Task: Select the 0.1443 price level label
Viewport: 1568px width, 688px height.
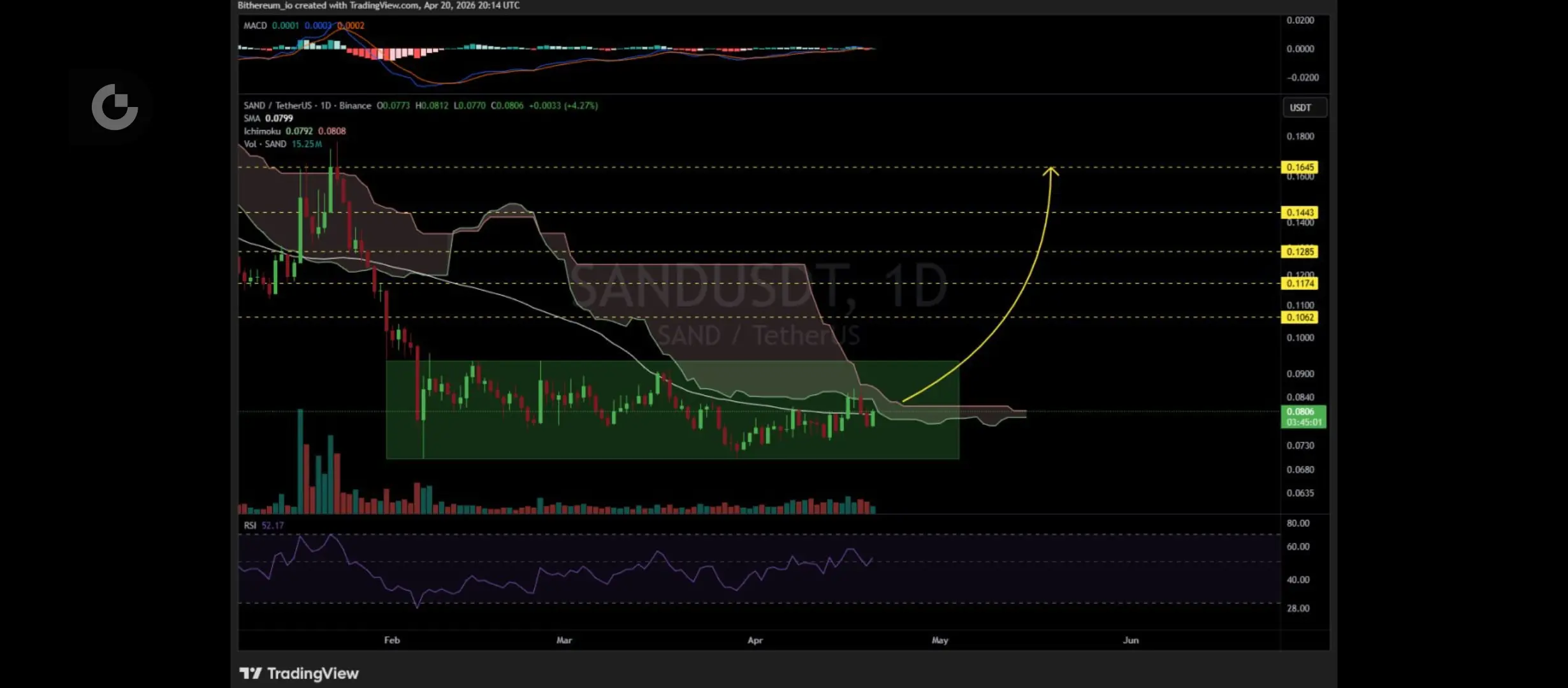Action: click(1299, 213)
